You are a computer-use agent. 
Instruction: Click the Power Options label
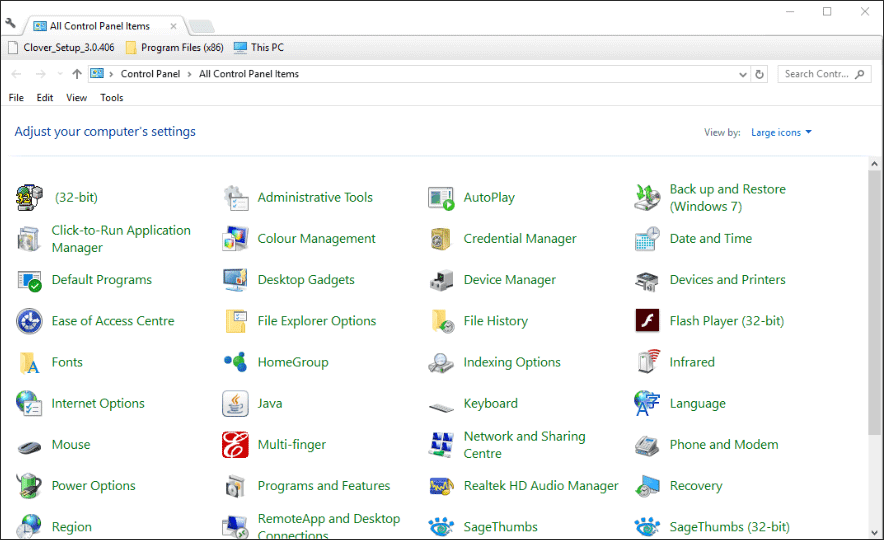(x=94, y=486)
